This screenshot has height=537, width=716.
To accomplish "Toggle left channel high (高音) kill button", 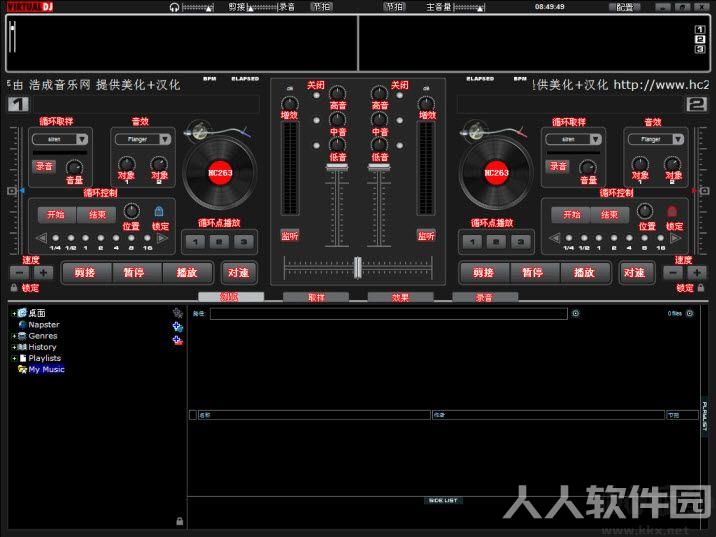I will pyautogui.click(x=316, y=95).
